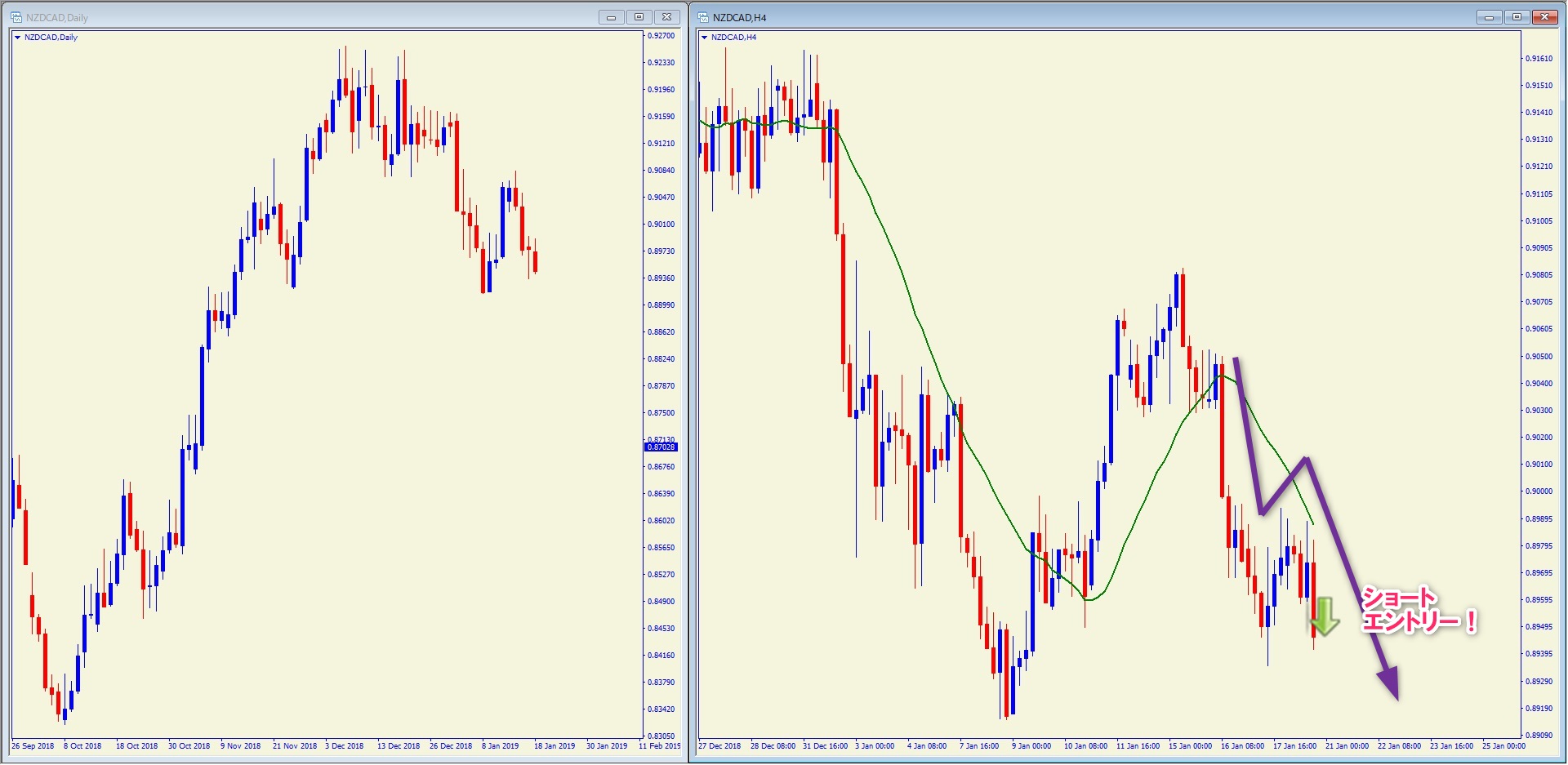Click price label 0.90905 on H4 chart

1539,248
